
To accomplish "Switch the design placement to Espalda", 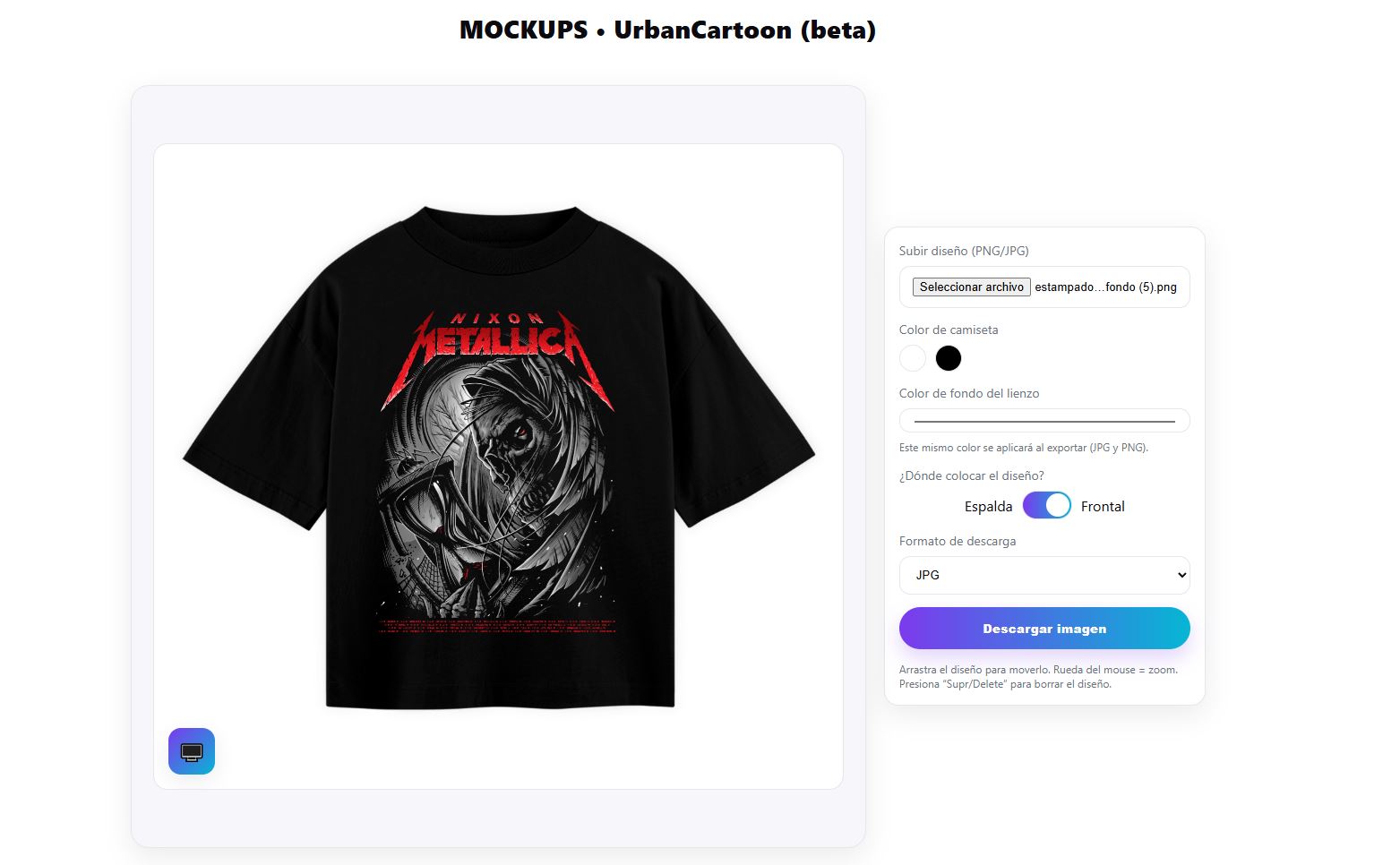I will click(987, 506).
